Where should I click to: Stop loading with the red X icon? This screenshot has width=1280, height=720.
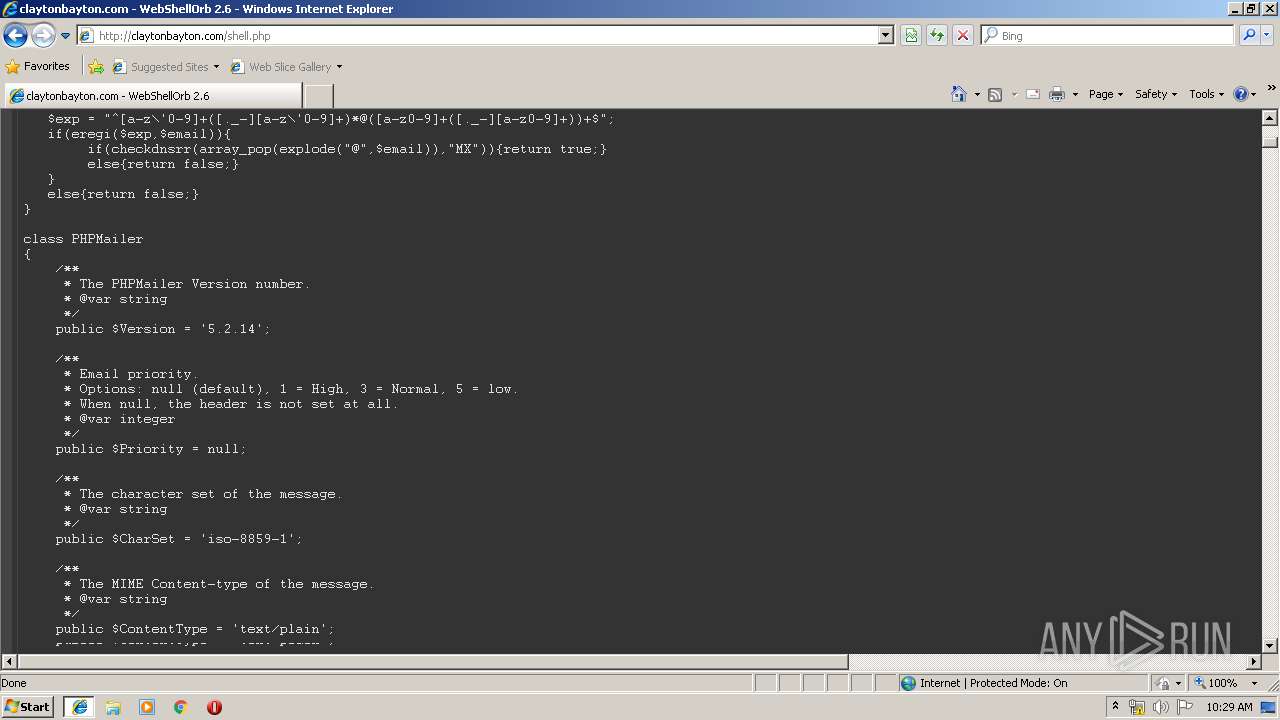click(963, 36)
